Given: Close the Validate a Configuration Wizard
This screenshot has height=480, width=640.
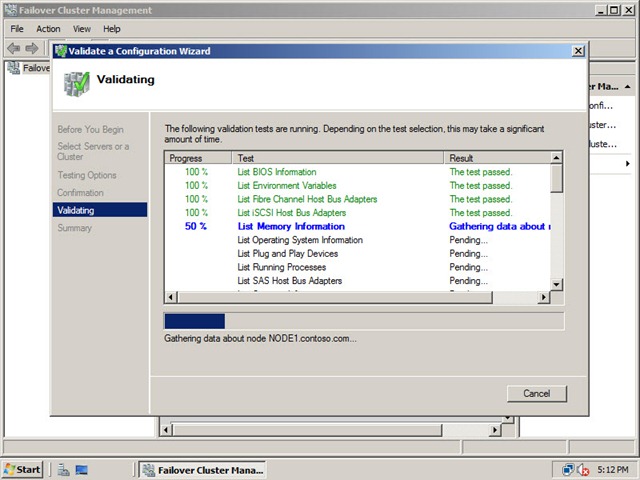Looking at the screenshot, I should point(578,51).
